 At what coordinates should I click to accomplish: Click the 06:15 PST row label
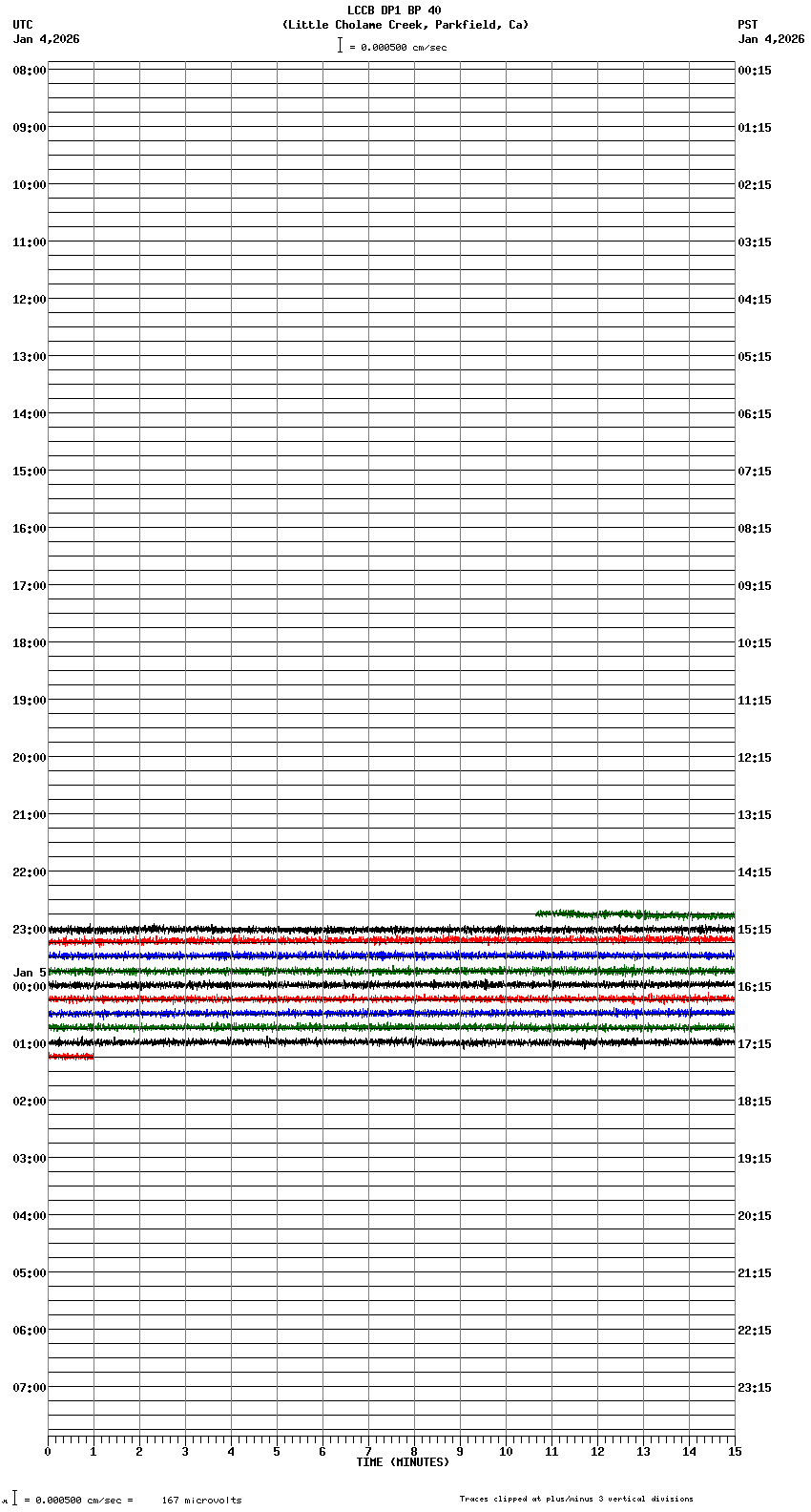pyautogui.click(x=755, y=414)
